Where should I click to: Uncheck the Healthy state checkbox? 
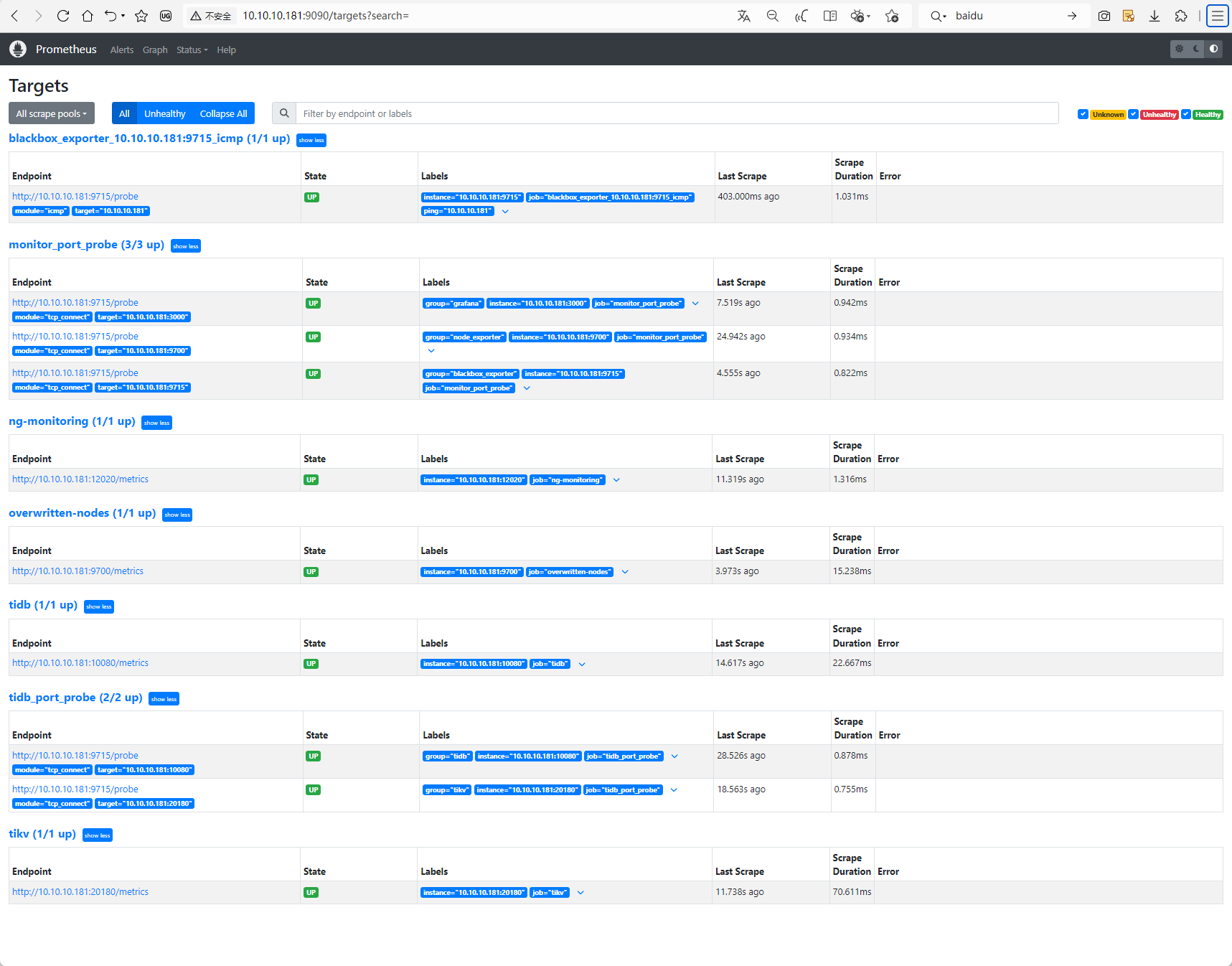tap(1186, 114)
